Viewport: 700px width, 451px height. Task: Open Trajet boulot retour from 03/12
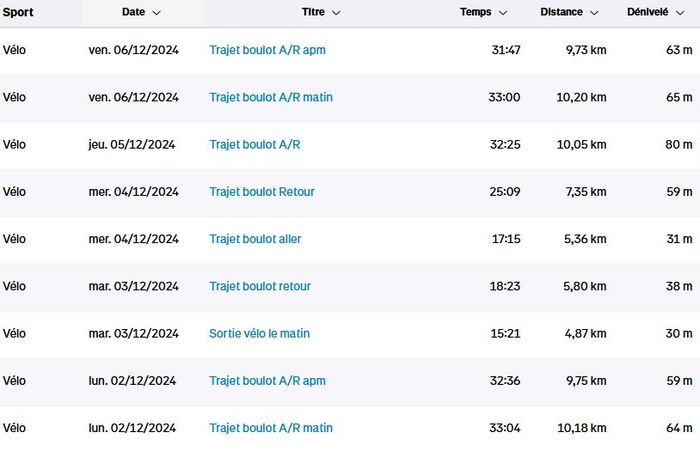[260, 286]
